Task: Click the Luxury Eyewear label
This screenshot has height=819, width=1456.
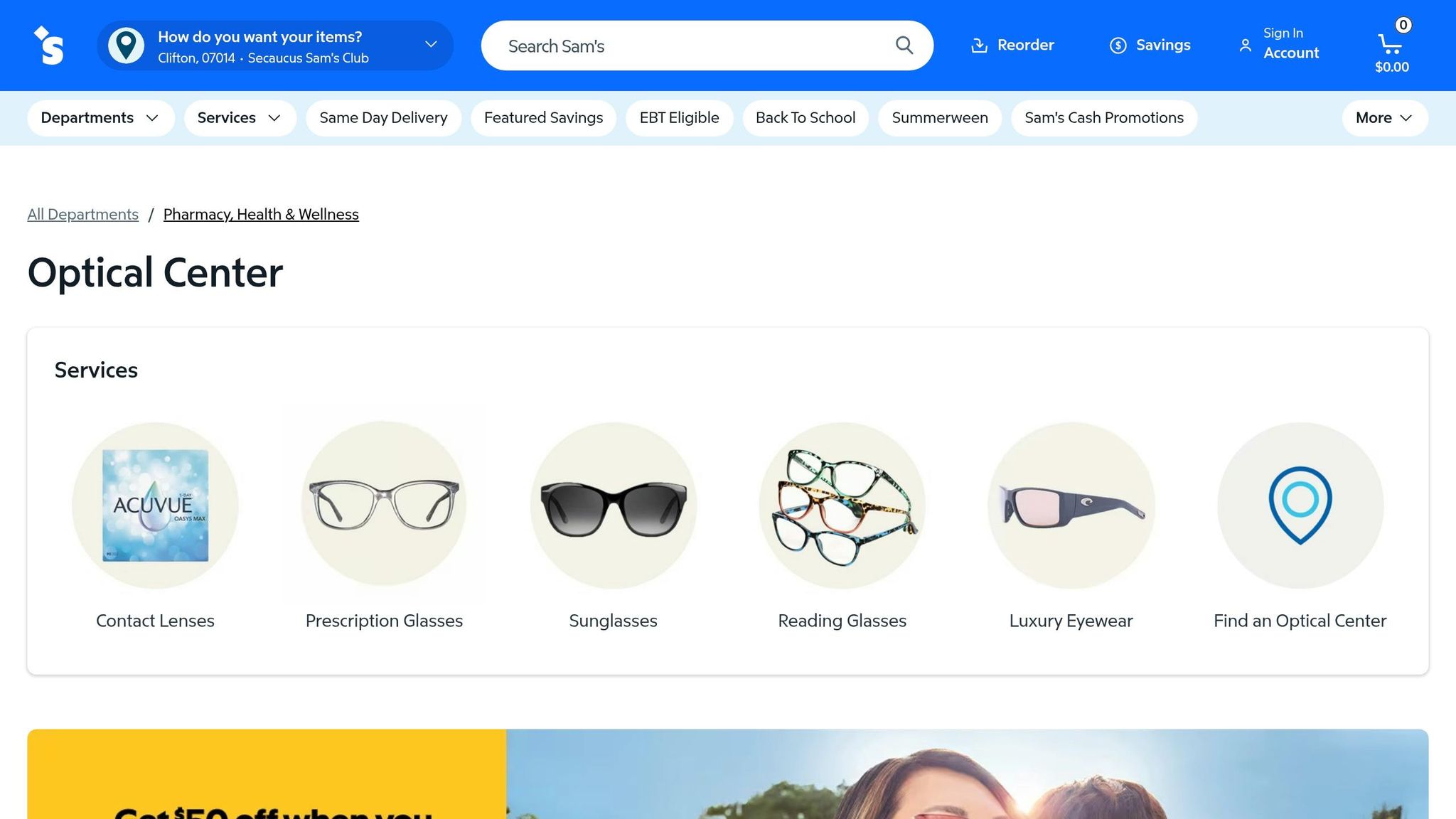Action: tap(1071, 621)
